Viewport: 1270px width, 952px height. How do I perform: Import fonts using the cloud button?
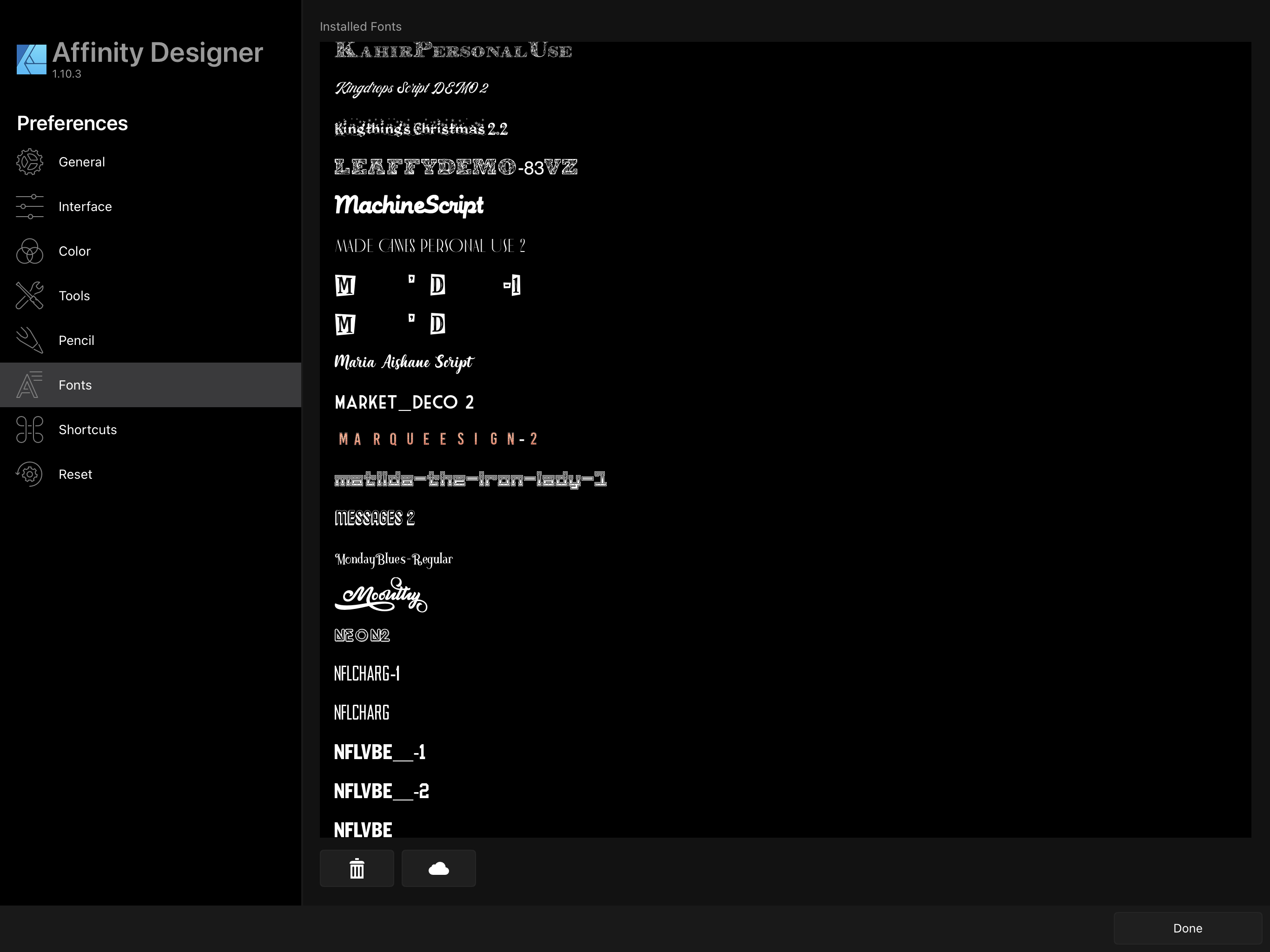439,868
